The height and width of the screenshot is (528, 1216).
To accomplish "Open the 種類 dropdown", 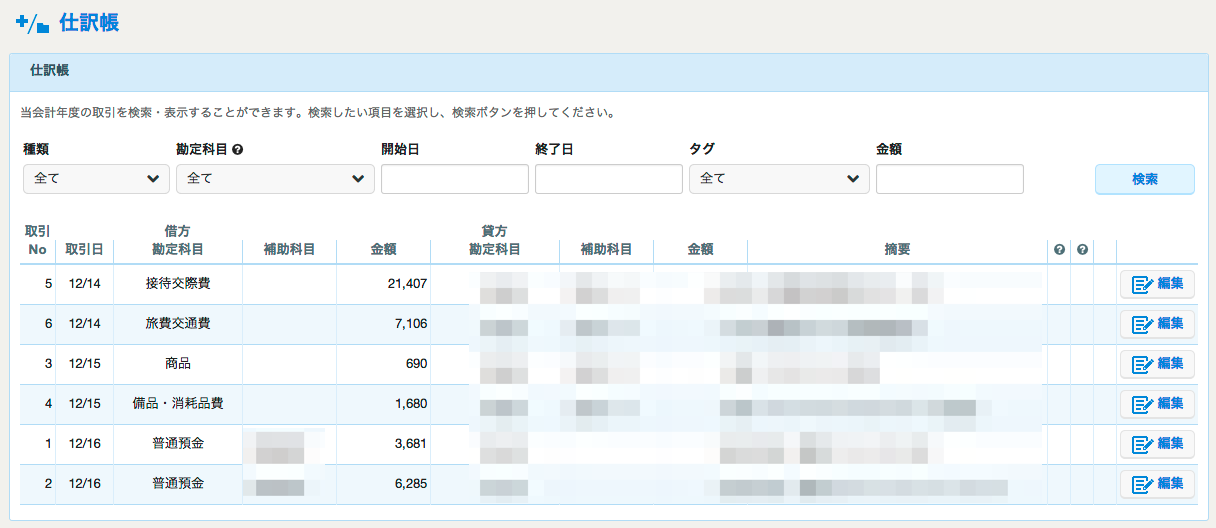I will [97, 179].
